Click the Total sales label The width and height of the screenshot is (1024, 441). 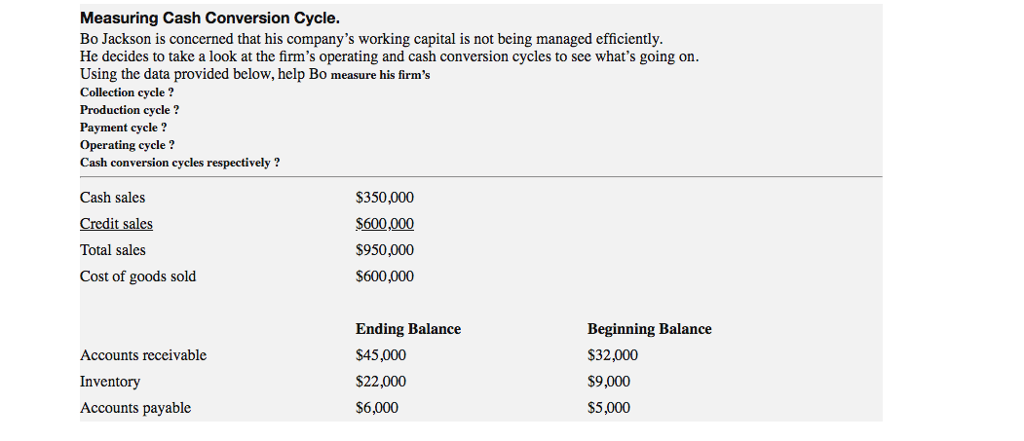pyautogui.click(x=113, y=250)
